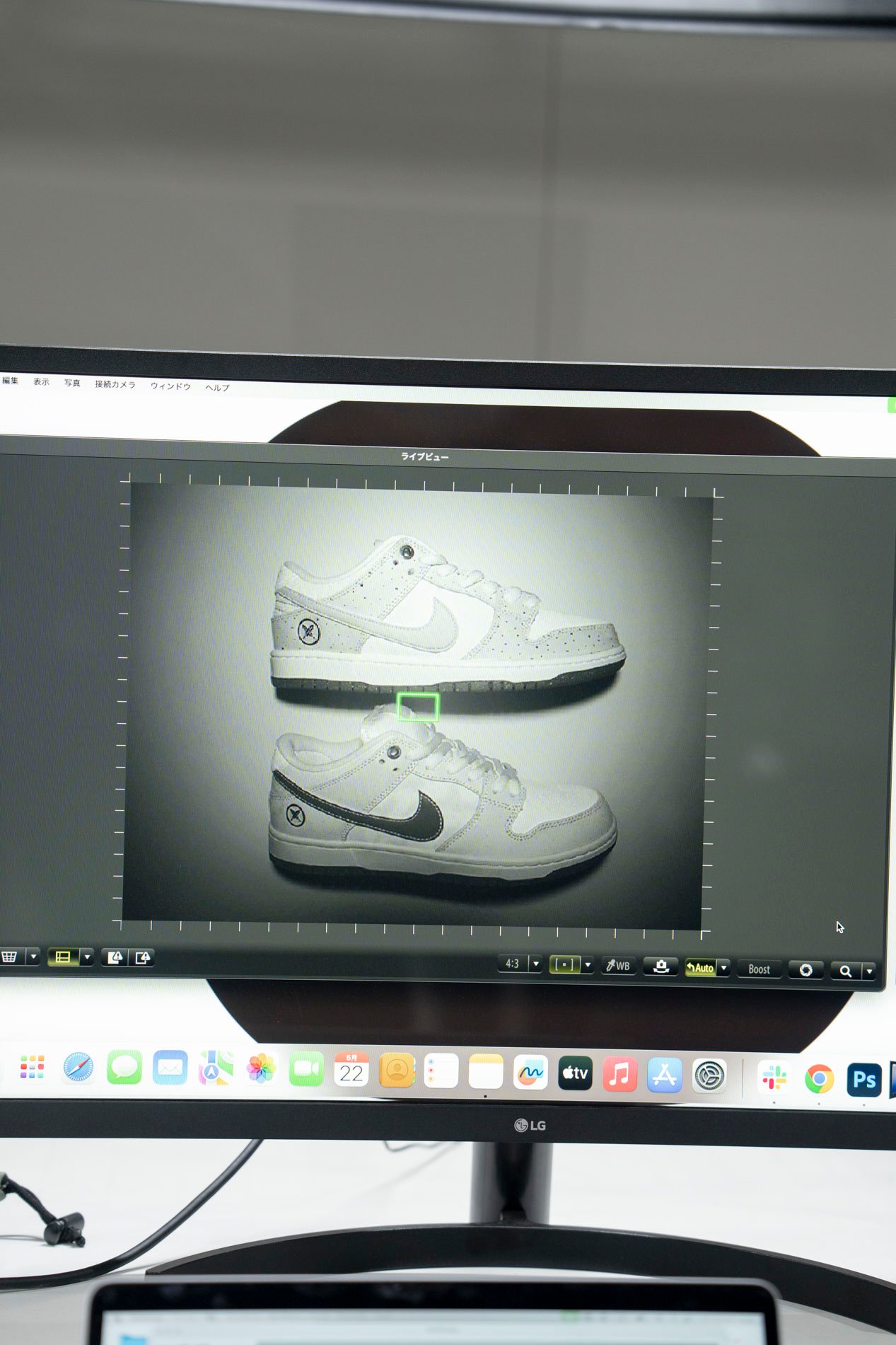The height and width of the screenshot is (1345, 896).
Task: Expand the zoom magnifier dropdown arrow
Action: [869, 971]
